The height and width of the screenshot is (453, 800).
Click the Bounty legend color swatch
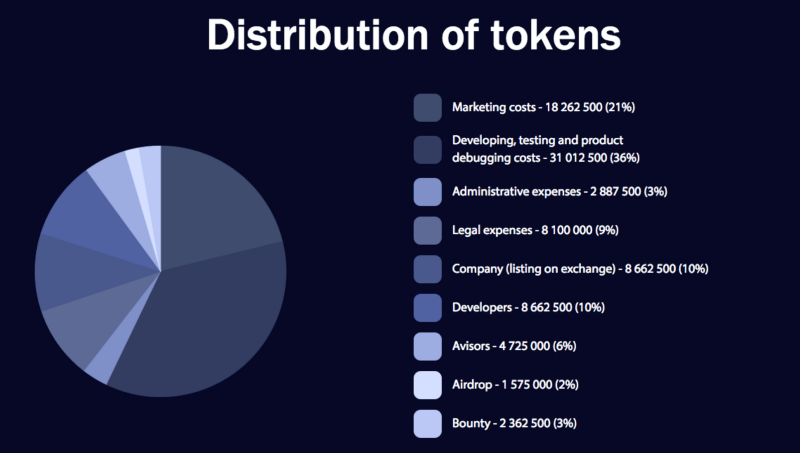(428, 424)
